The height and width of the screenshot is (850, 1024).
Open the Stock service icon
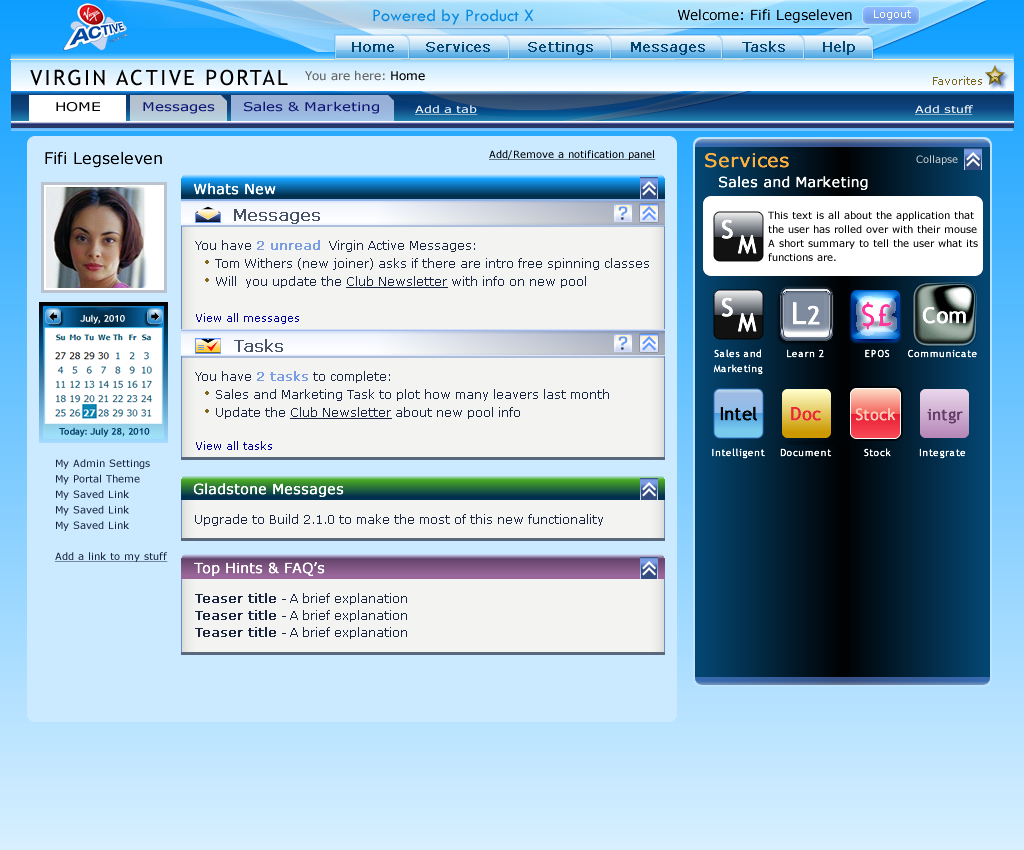[875, 413]
